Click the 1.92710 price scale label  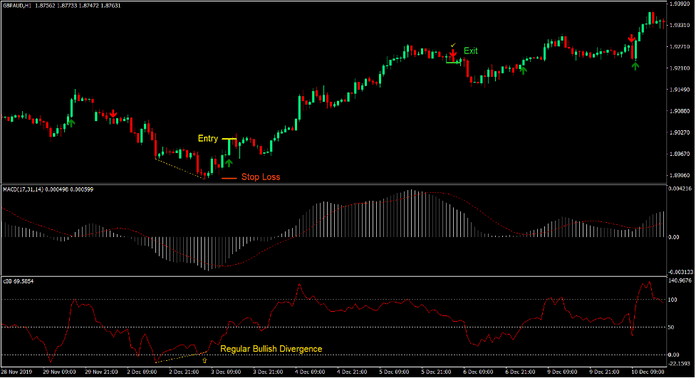coord(680,47)
